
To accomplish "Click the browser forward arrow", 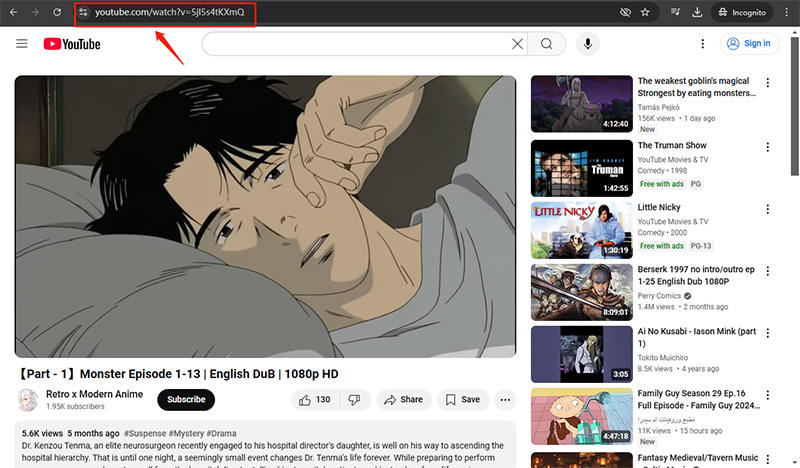I will (x=35, y=12).
